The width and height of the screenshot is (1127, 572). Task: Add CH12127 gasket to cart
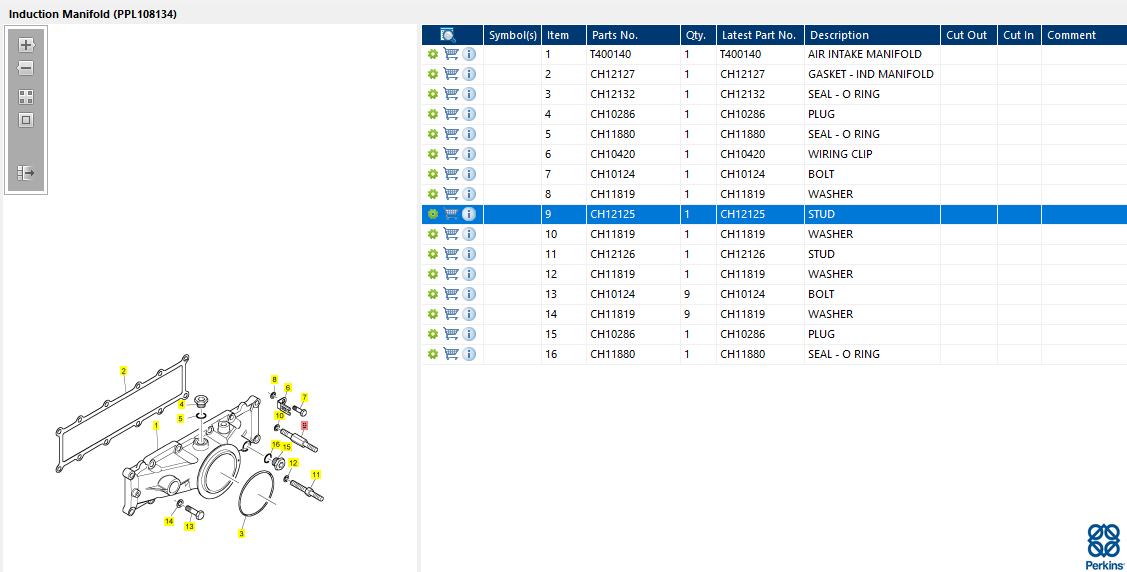click(451, 73)
